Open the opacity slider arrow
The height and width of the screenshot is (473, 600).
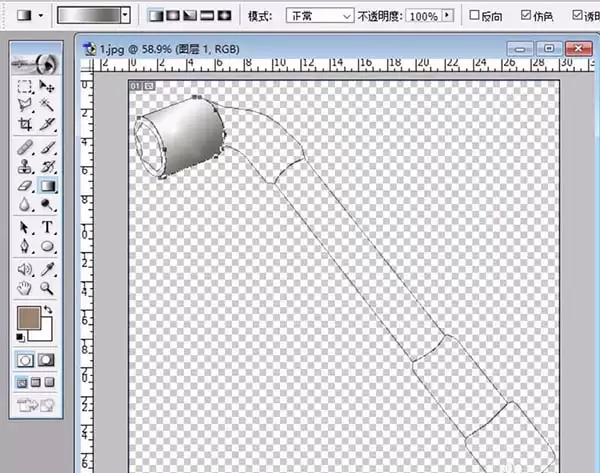tap(447, 16)
